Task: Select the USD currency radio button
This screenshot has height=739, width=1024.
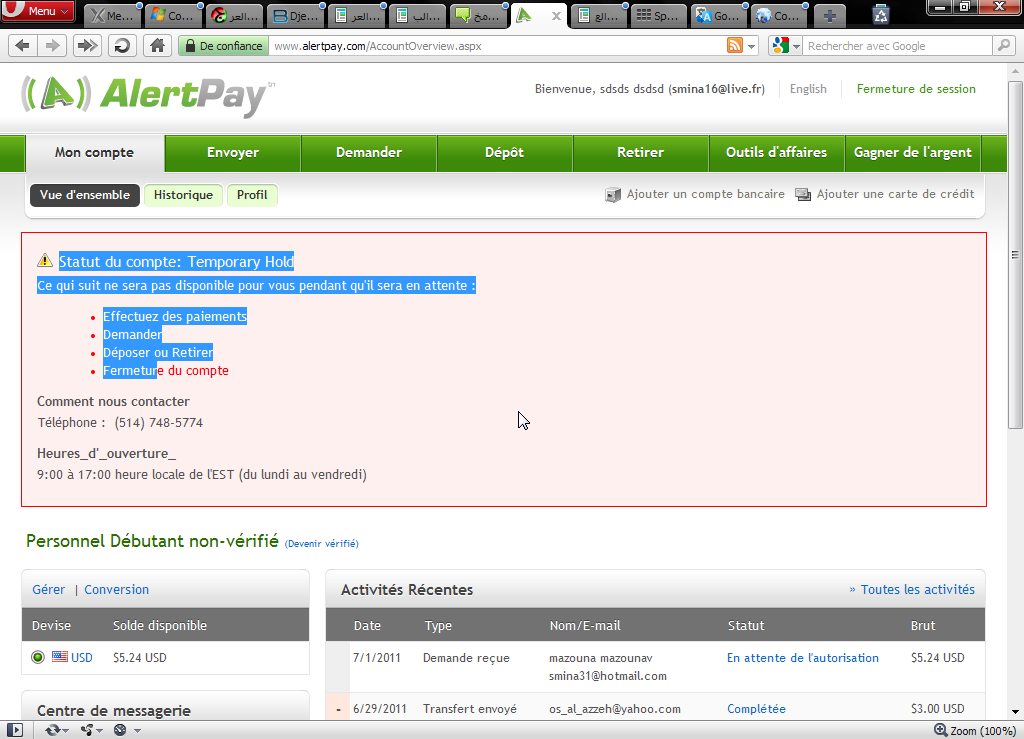Action: [x=38, y=657]
